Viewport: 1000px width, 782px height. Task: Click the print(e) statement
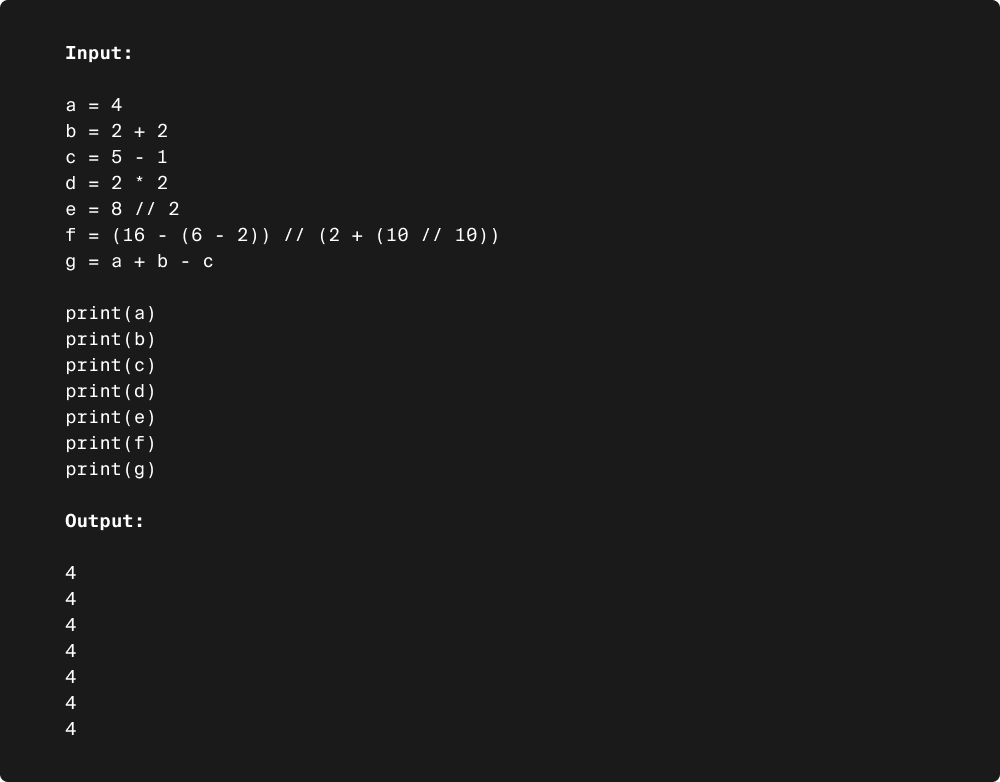110,417
